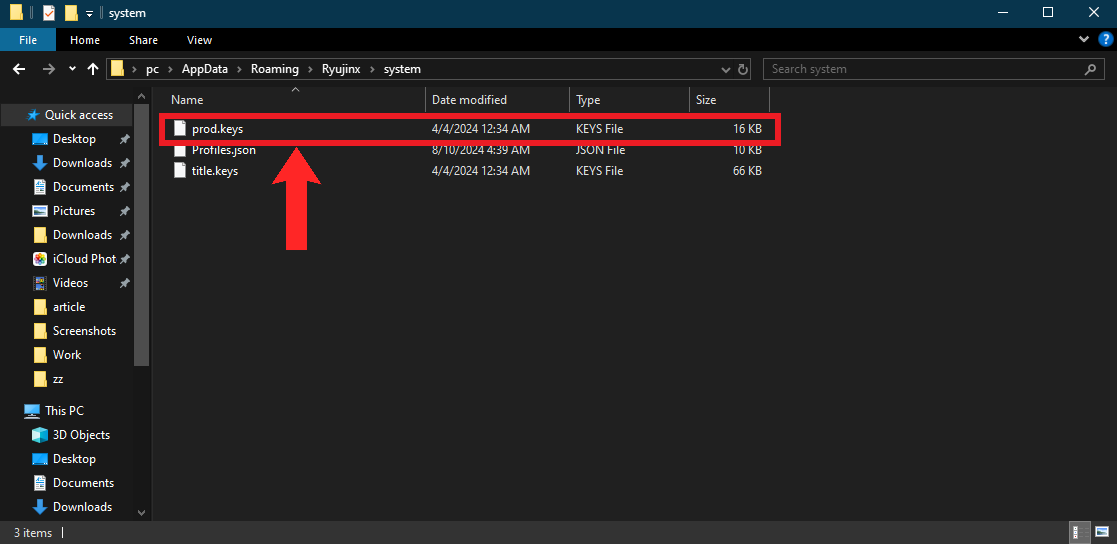Open recent locations dropdown arrow
This screenshot has height=544, width=1117.
(72, 69)
